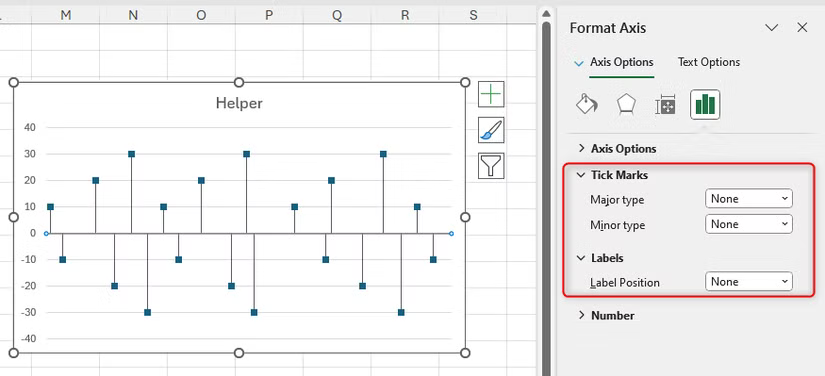
Task: Select Axis Options bar chart icon
Action: [x=705, y=104]
